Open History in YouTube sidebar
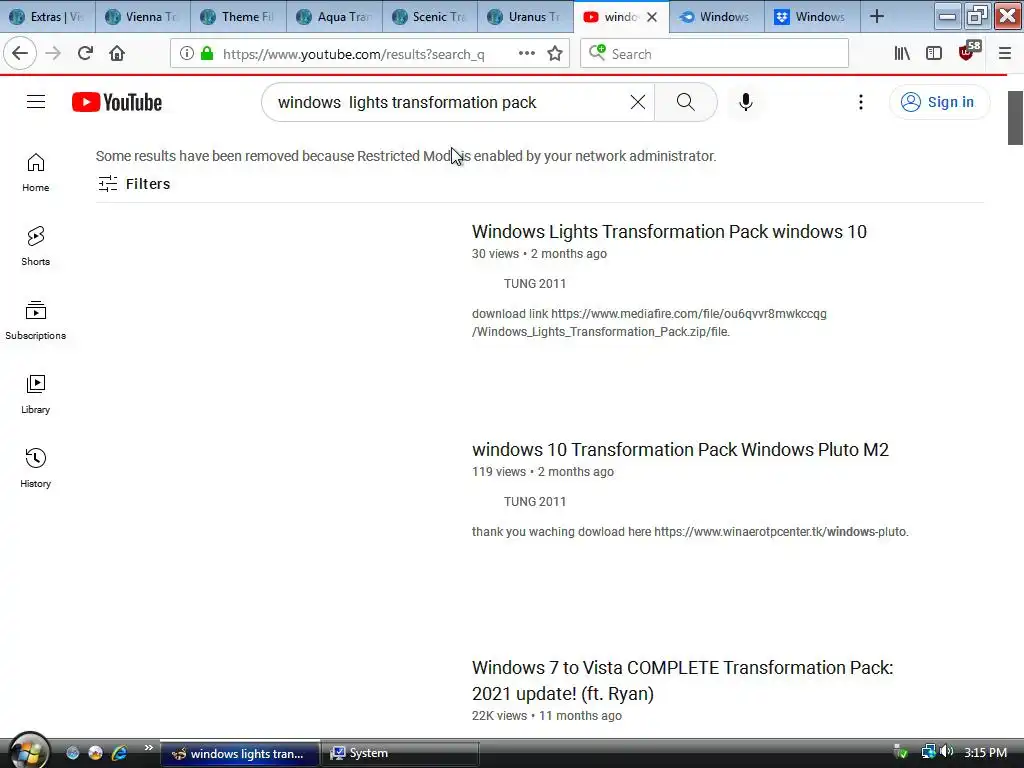1024x768 pixels. tap(36, 468)
